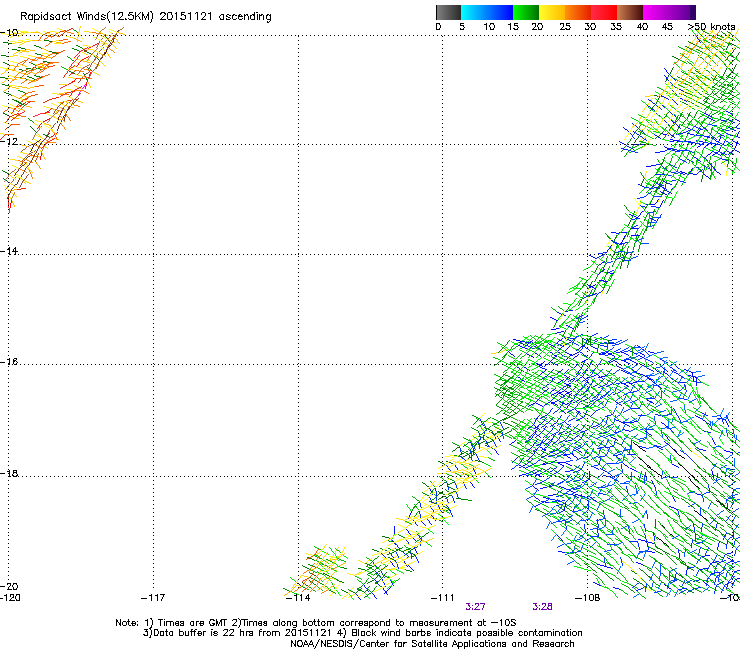
Task: Click the orange 25-30 knots color segment
Action: pos(578,12)
